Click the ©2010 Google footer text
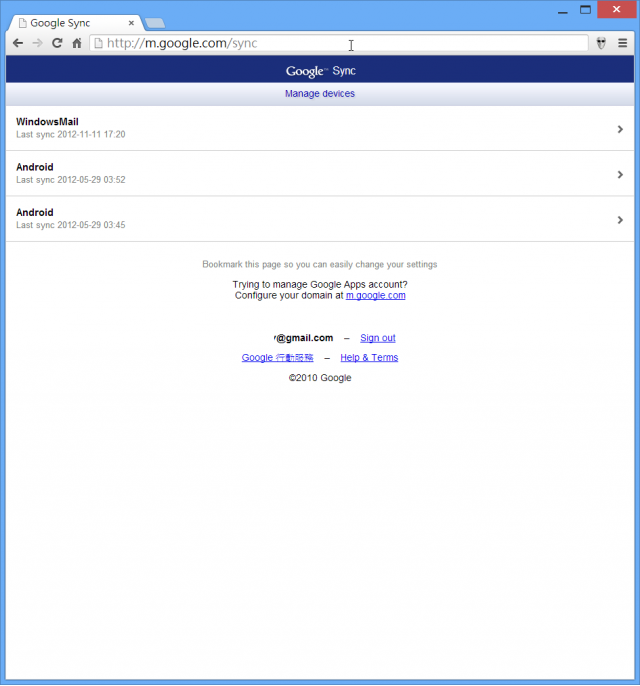Image resolution: width=640 pixels, height=686 pixels. tap(320, 378)
